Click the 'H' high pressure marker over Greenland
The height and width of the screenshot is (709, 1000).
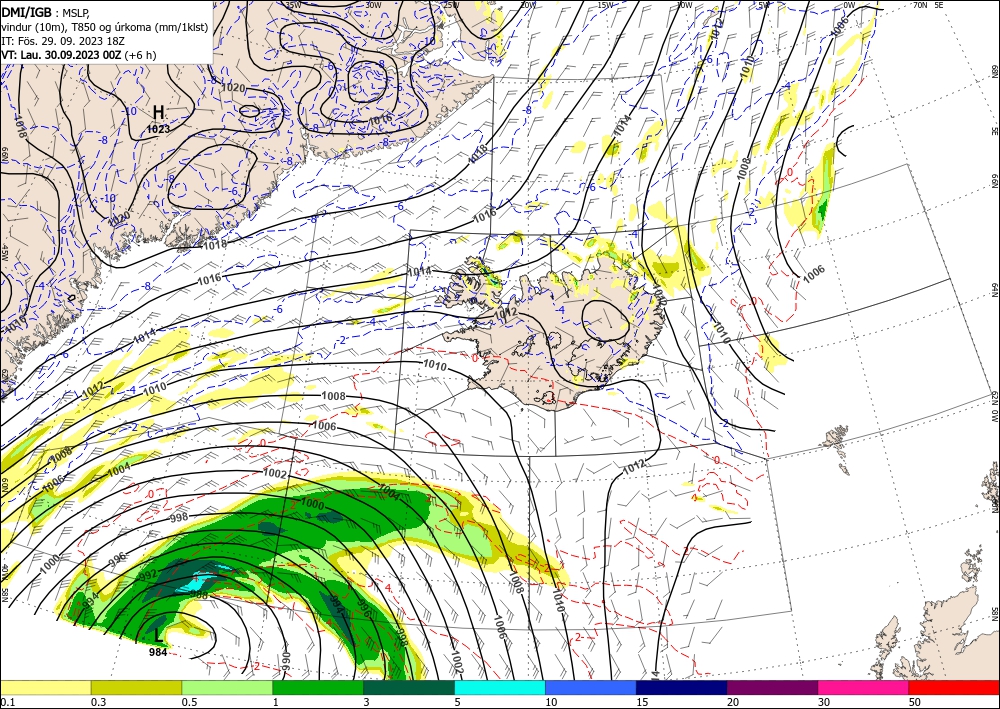(x=159, y=113)
